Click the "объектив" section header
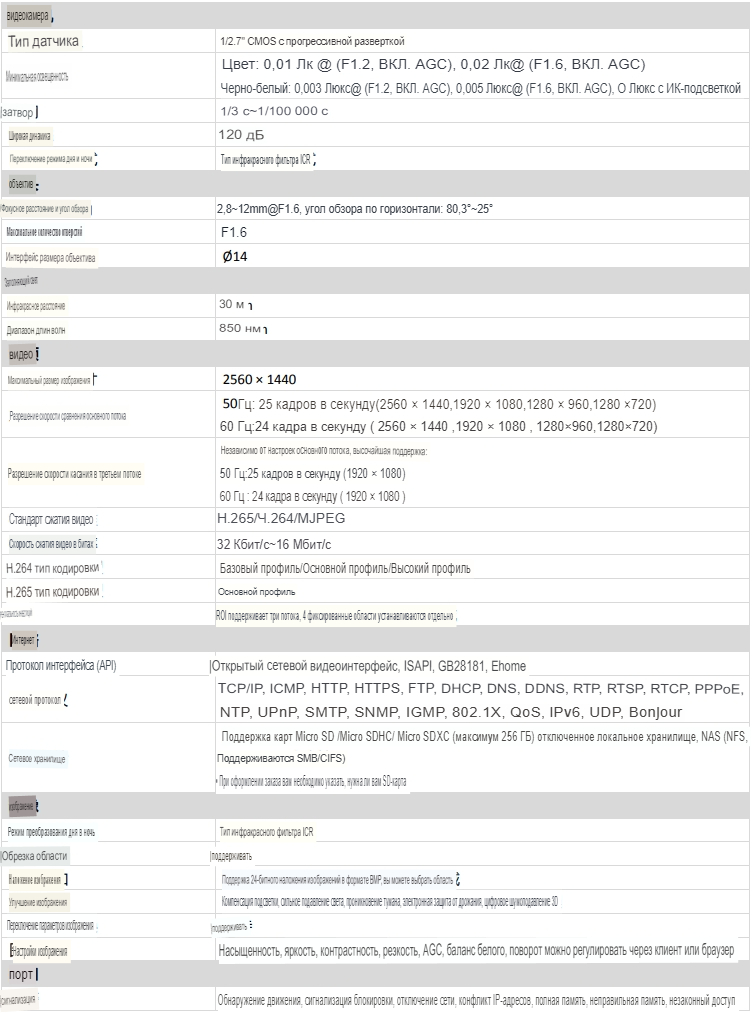Viewport: 754px width, 1013px height. pyautogui.click(x=21, y=184)
